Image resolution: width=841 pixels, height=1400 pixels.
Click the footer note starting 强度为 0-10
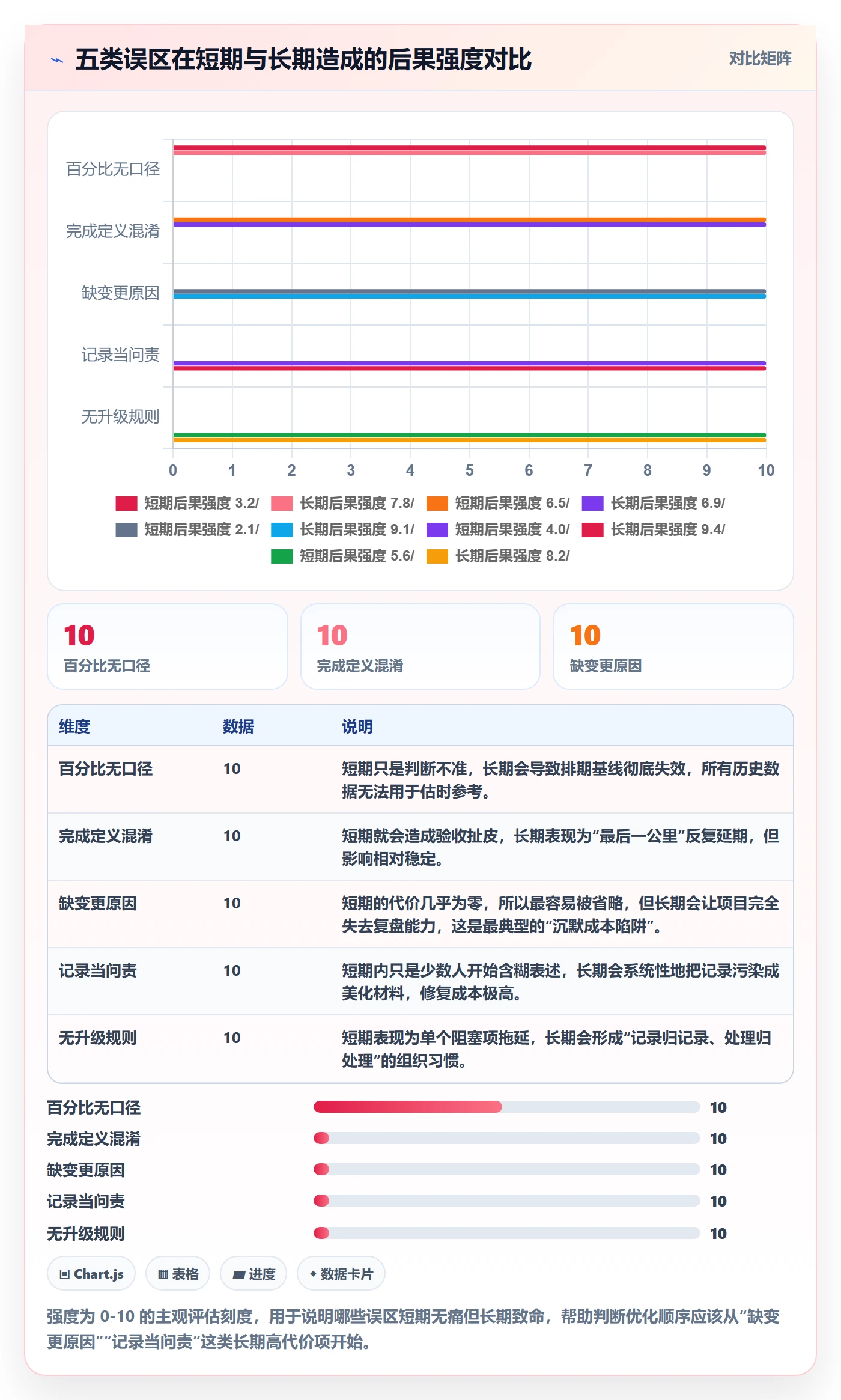tap(413, 1329)
